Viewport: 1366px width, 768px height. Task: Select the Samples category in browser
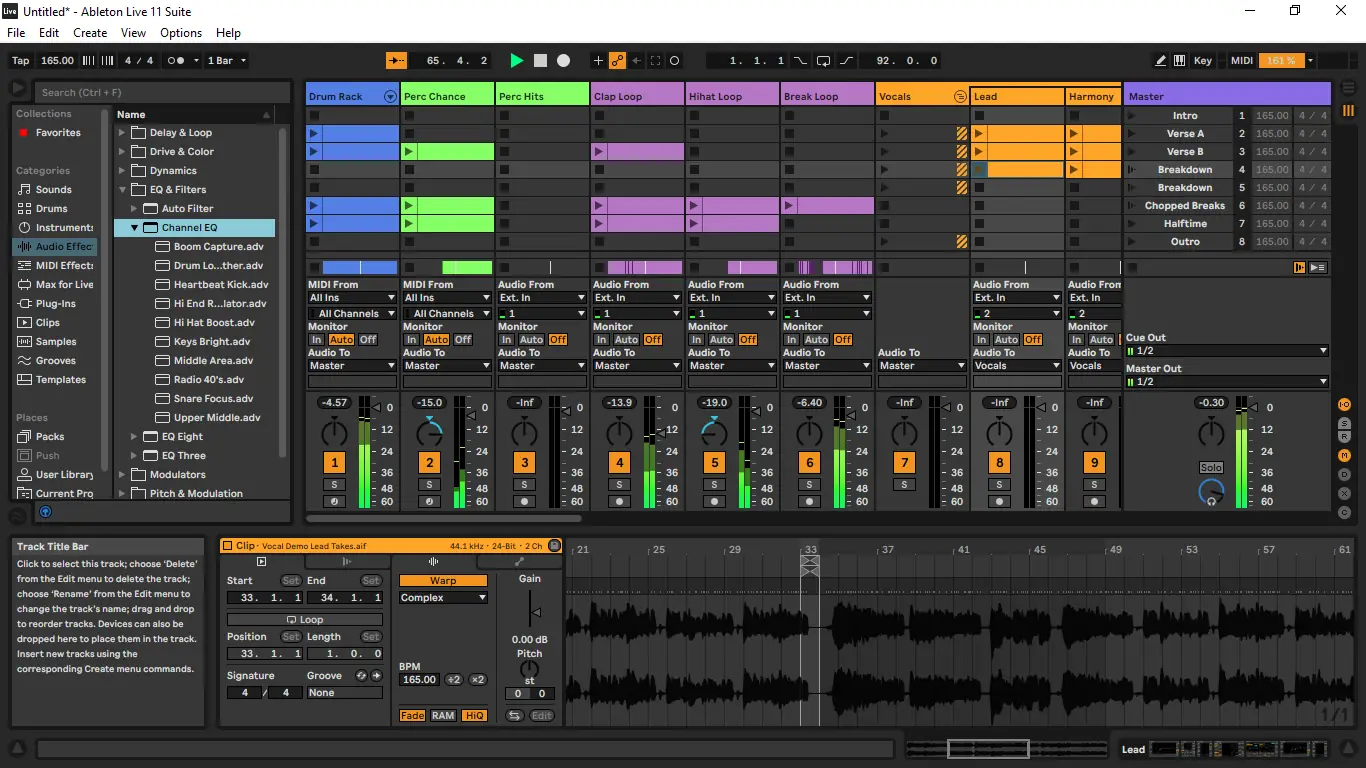(56, 342)
